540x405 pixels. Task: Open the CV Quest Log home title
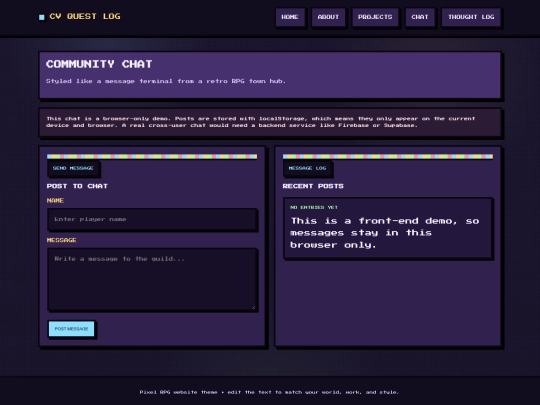click(85, 16)
